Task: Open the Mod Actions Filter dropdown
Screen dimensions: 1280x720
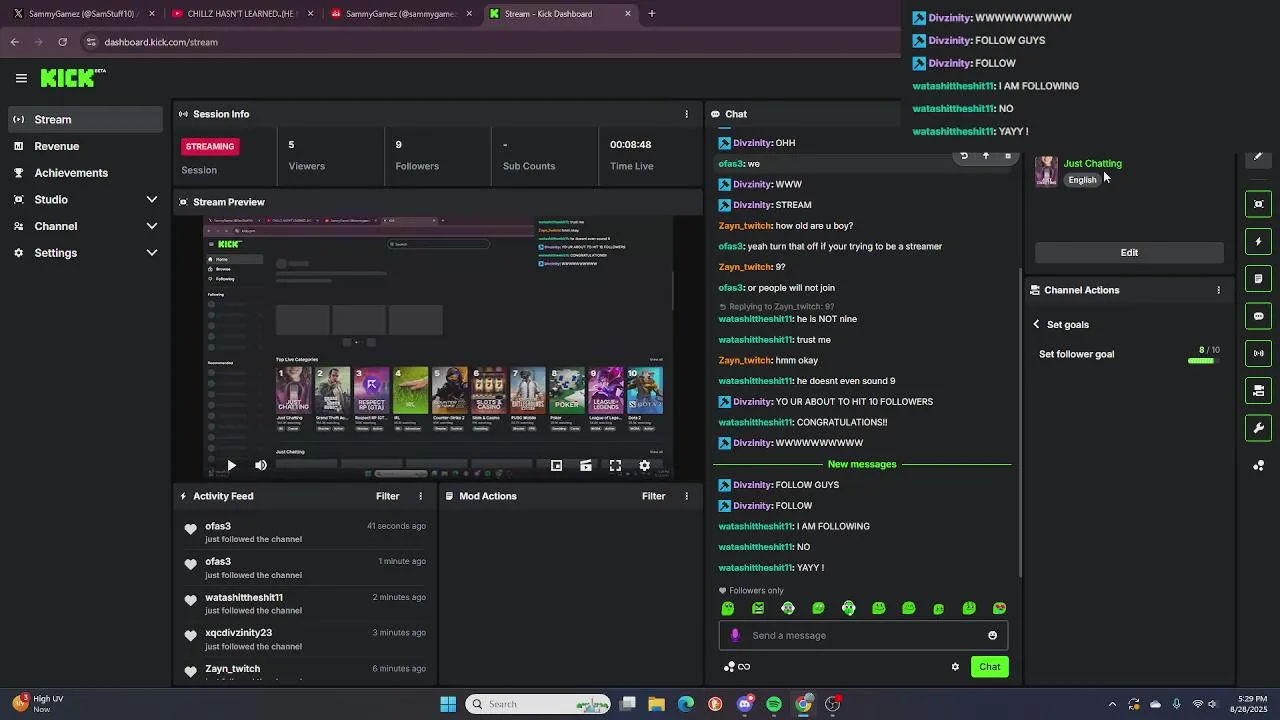Action: pyautogui.click(x=653, y=496)
